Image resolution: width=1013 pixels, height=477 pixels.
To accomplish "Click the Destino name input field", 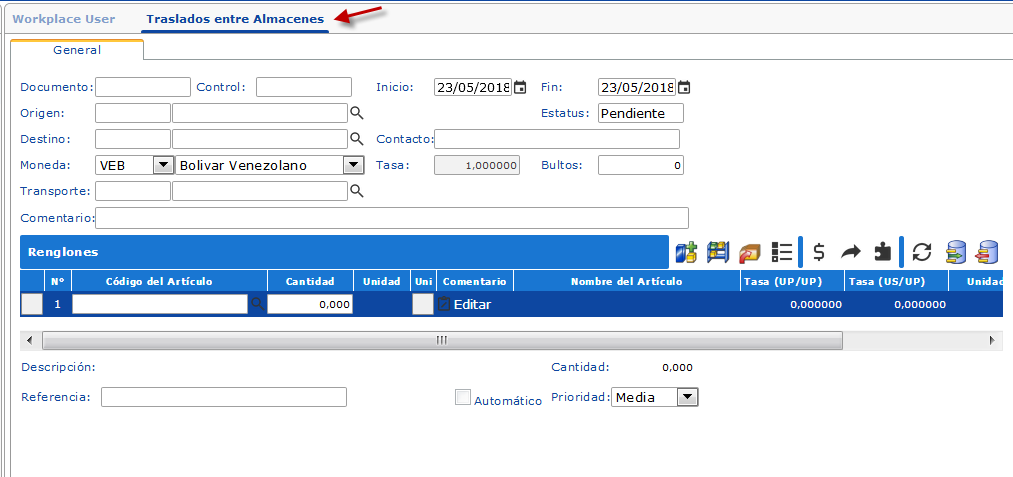I will [x=260, y=139].
